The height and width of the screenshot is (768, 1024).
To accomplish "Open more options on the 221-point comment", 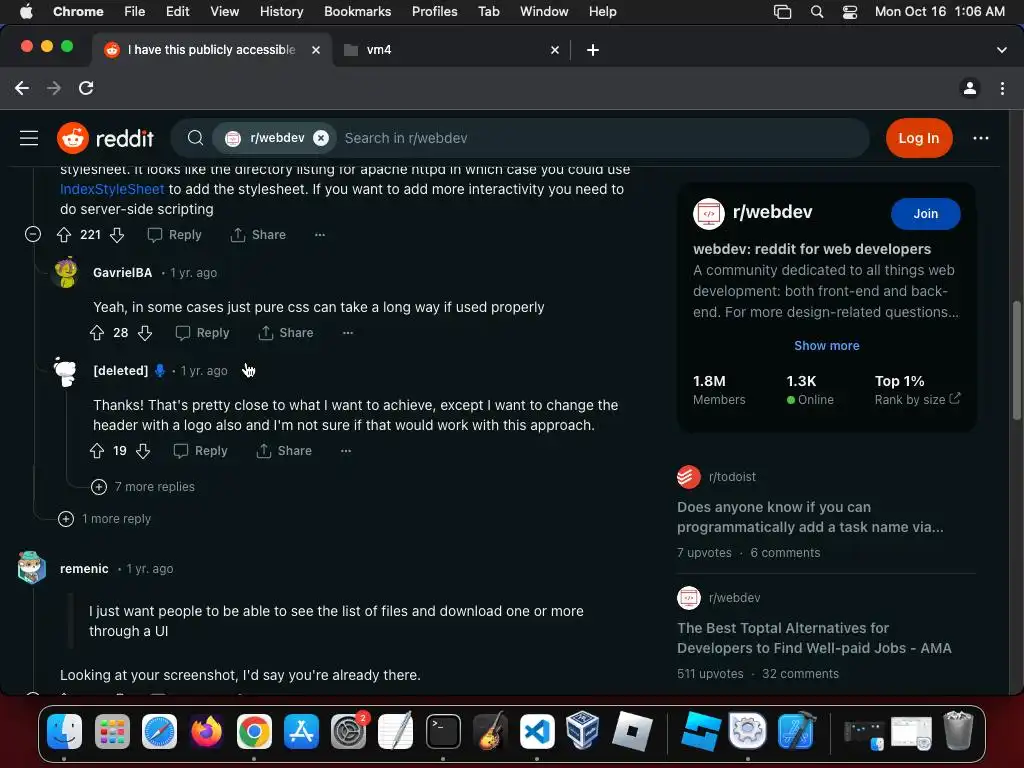I will coord(319,234).
